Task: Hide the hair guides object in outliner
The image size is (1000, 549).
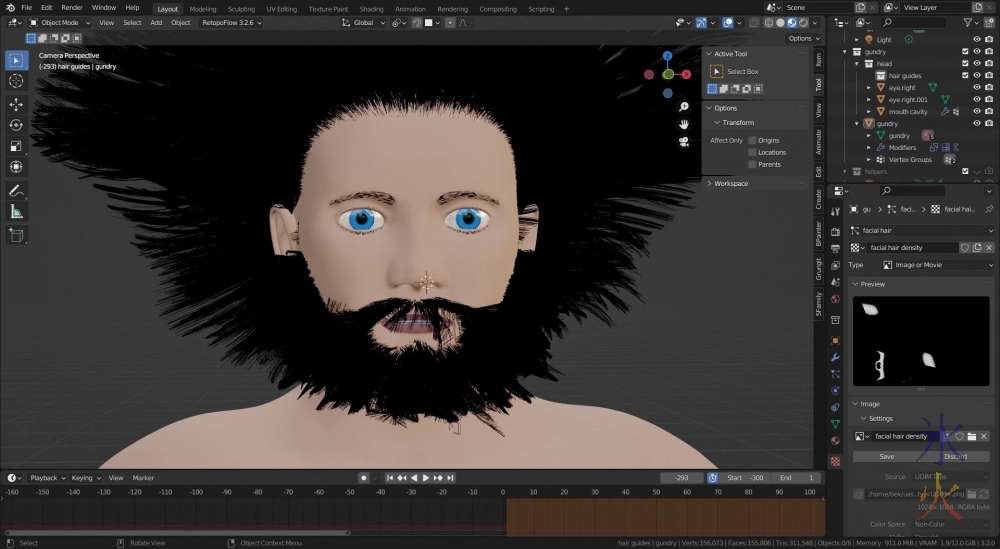Action: click(x=977, y=75)
